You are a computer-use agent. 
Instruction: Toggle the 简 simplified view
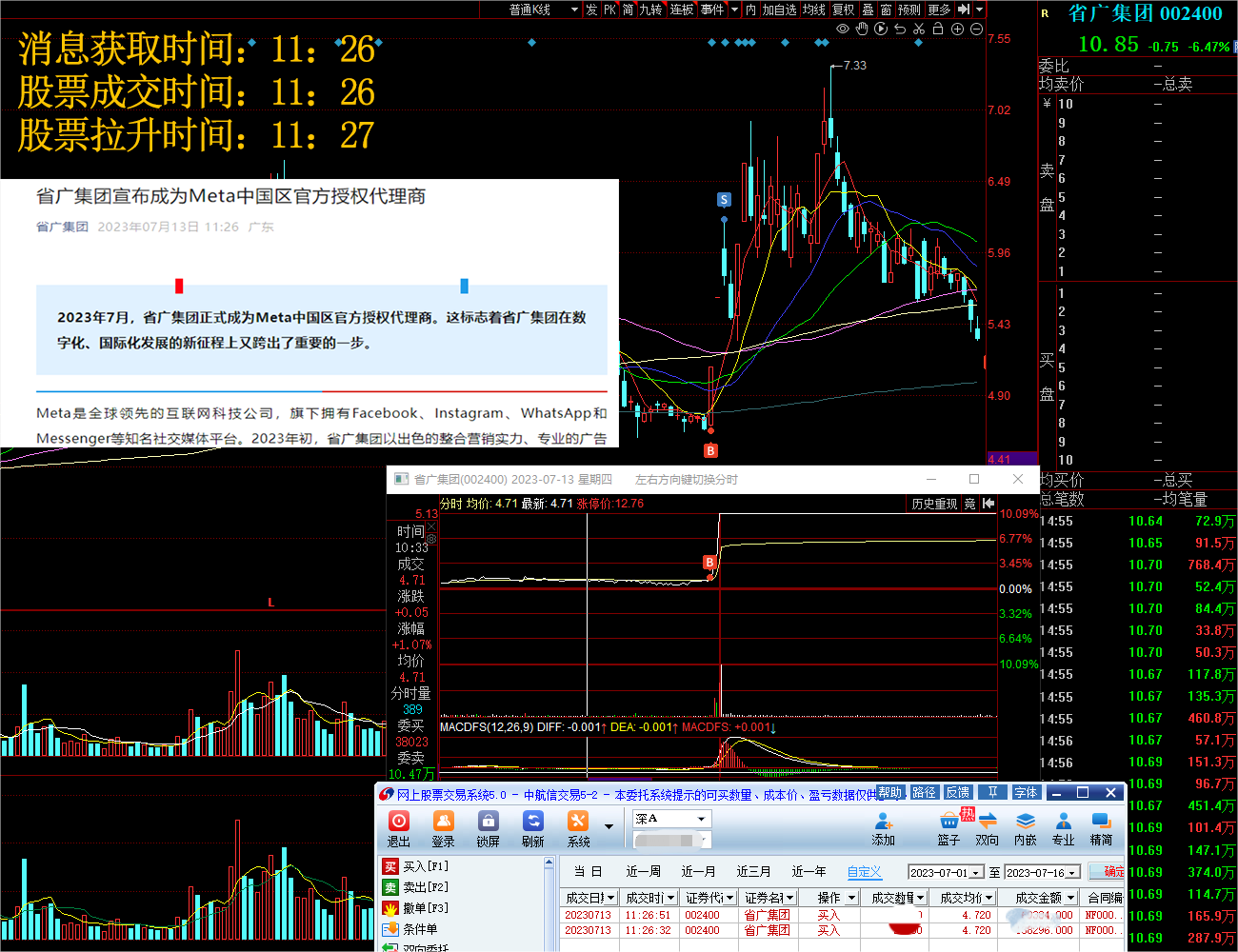click(629, 10)
